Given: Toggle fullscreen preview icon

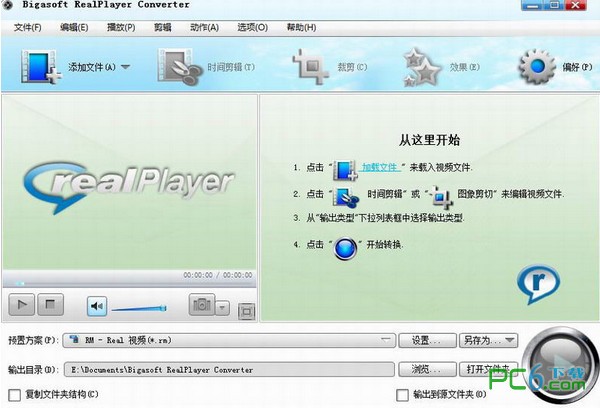Looking at the screenshot, I should [x=246, y=312].
